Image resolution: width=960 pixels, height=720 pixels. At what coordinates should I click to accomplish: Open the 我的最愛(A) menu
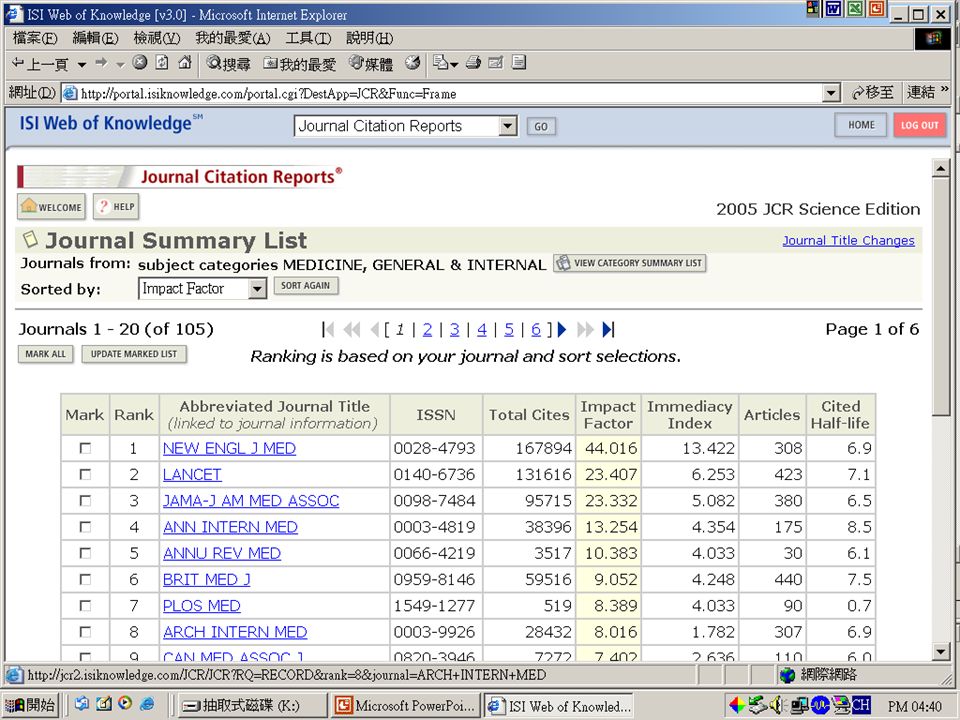pos(233,38)
